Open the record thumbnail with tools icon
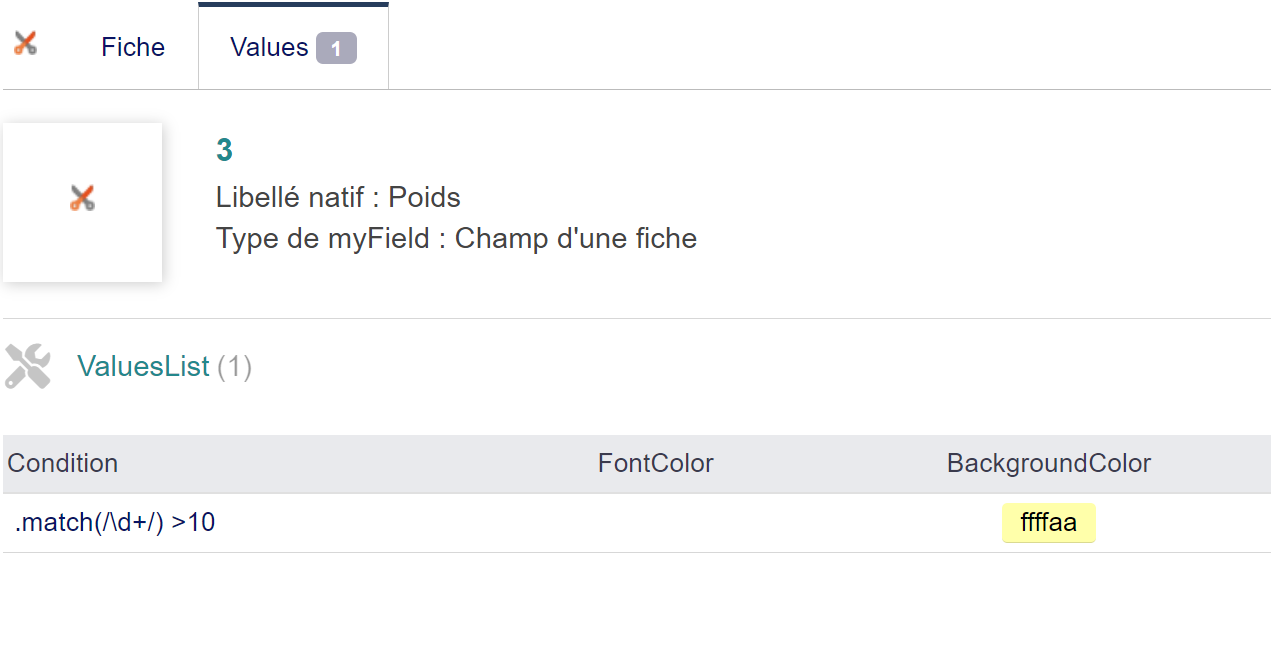 coord(82,202)
